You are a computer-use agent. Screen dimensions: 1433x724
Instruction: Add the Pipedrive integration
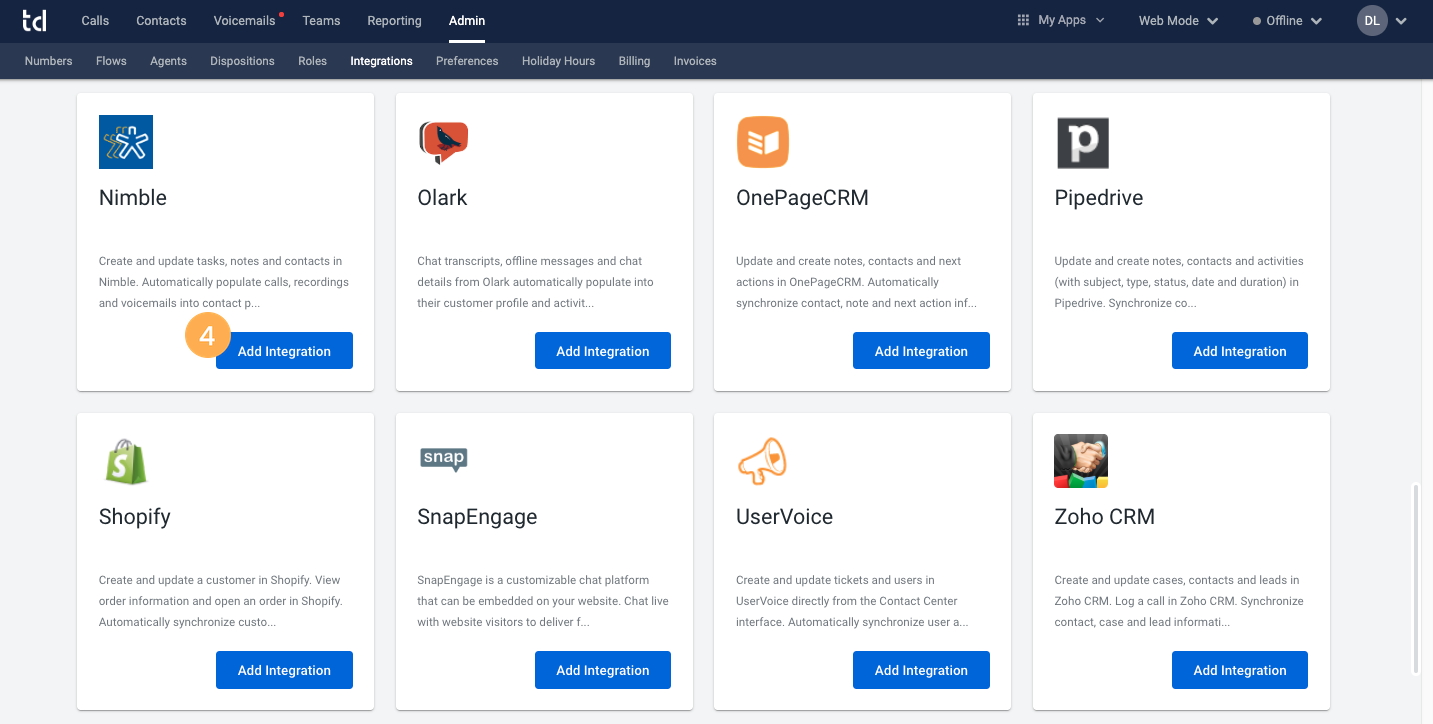coord(1240,351)
